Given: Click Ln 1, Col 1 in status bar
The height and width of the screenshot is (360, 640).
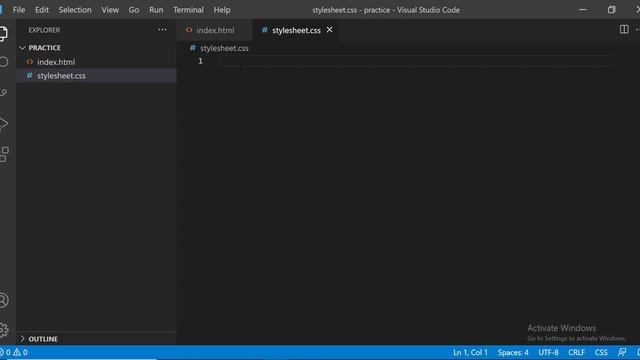Looking at the screenshot, I should 470,352.
